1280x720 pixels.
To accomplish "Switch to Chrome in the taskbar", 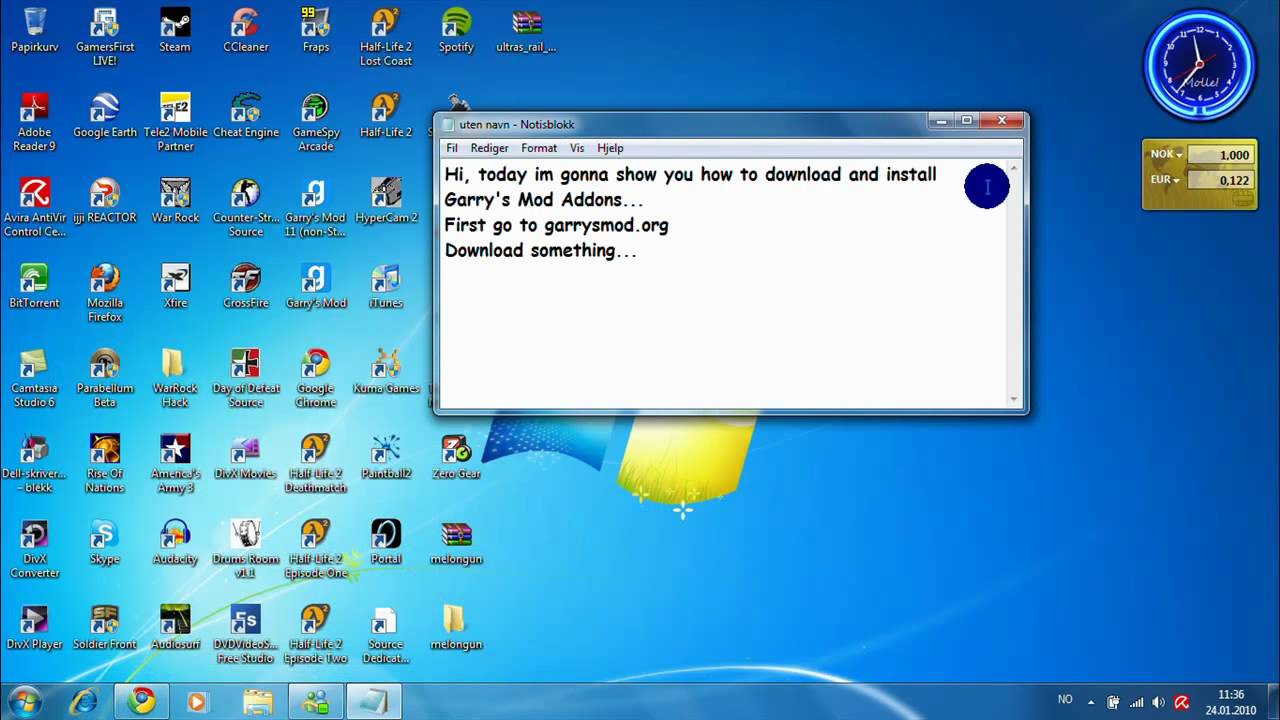I will 141,702.
